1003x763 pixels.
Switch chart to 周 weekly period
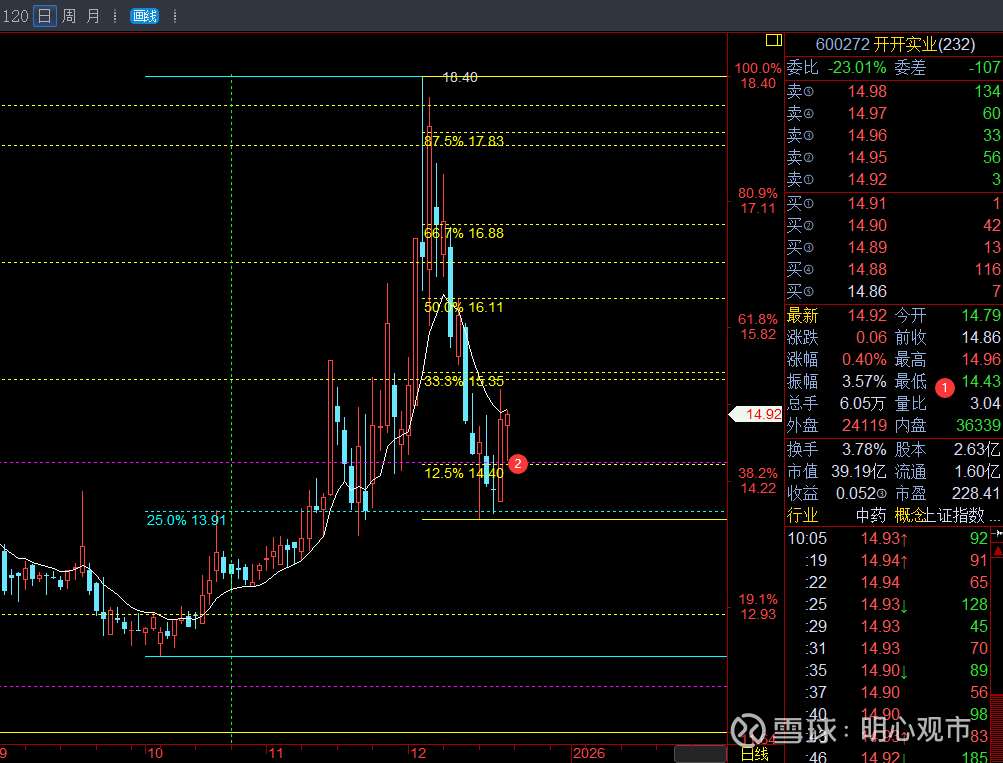coord(69,16)
